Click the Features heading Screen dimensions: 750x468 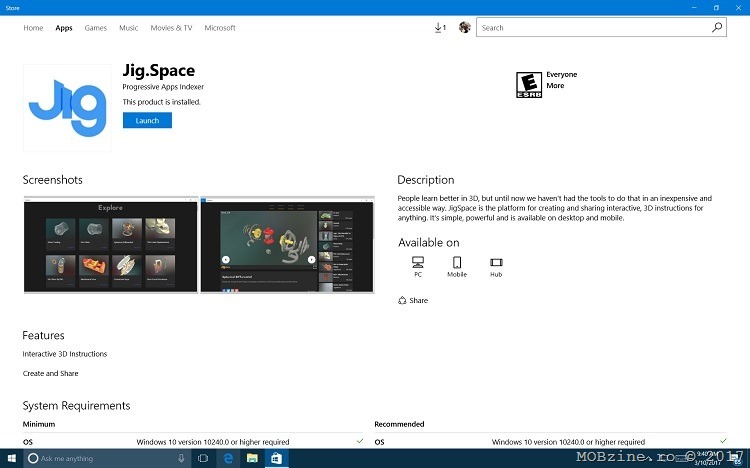click(x=43, y=335)
